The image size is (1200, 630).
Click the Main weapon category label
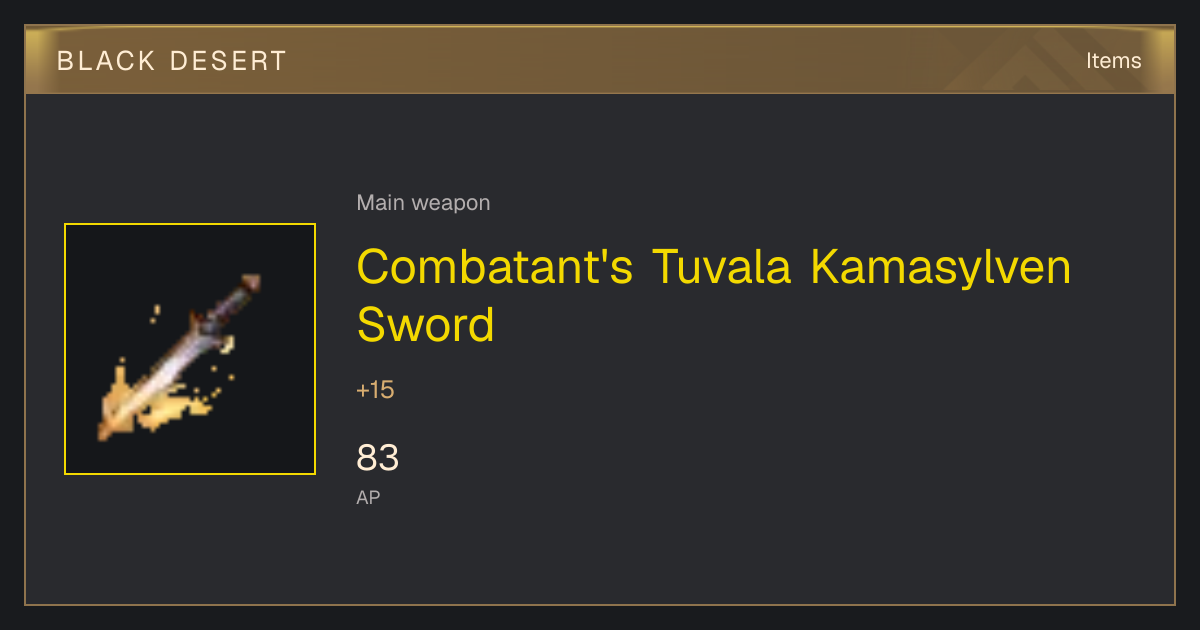tap(423, 203)
